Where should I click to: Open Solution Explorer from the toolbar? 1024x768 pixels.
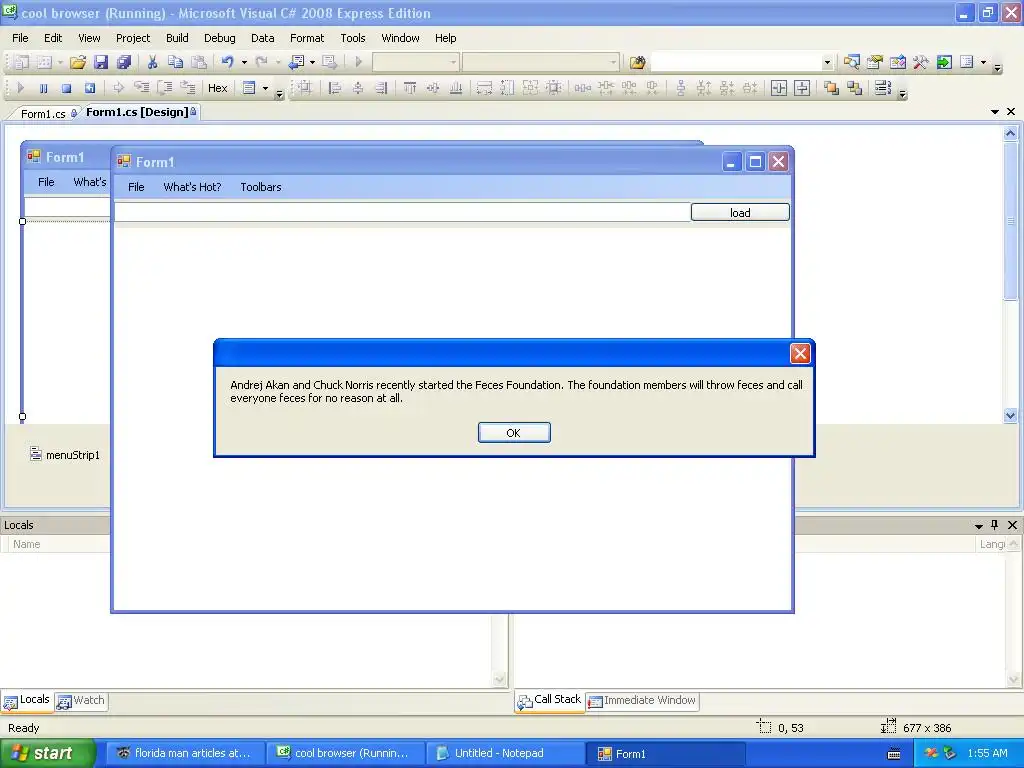tap(851, 62)
